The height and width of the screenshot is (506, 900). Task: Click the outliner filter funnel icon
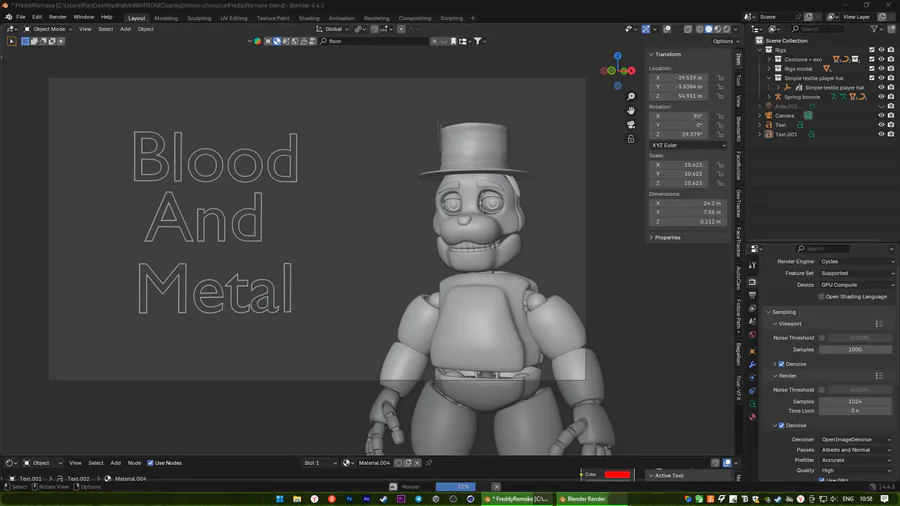click(874, 29)
